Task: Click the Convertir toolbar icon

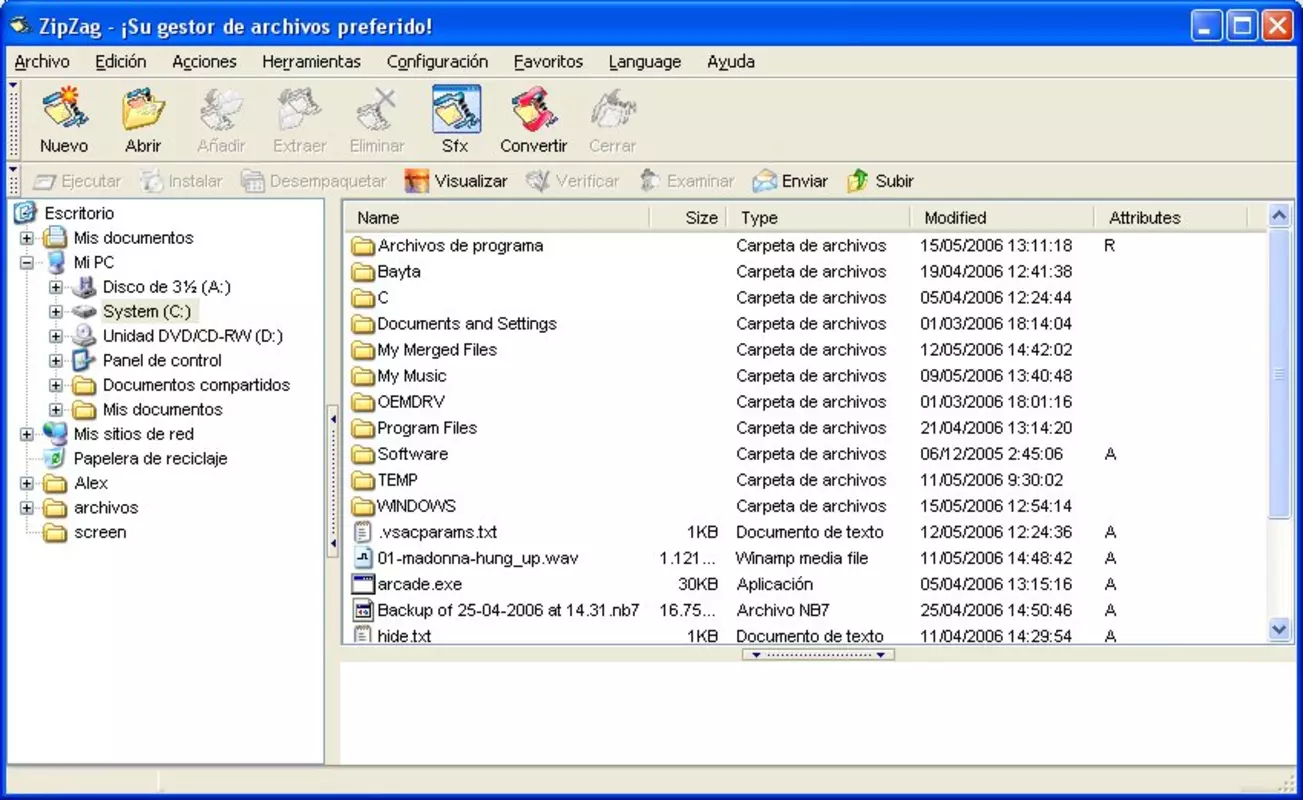Action: tap(533, 110)
